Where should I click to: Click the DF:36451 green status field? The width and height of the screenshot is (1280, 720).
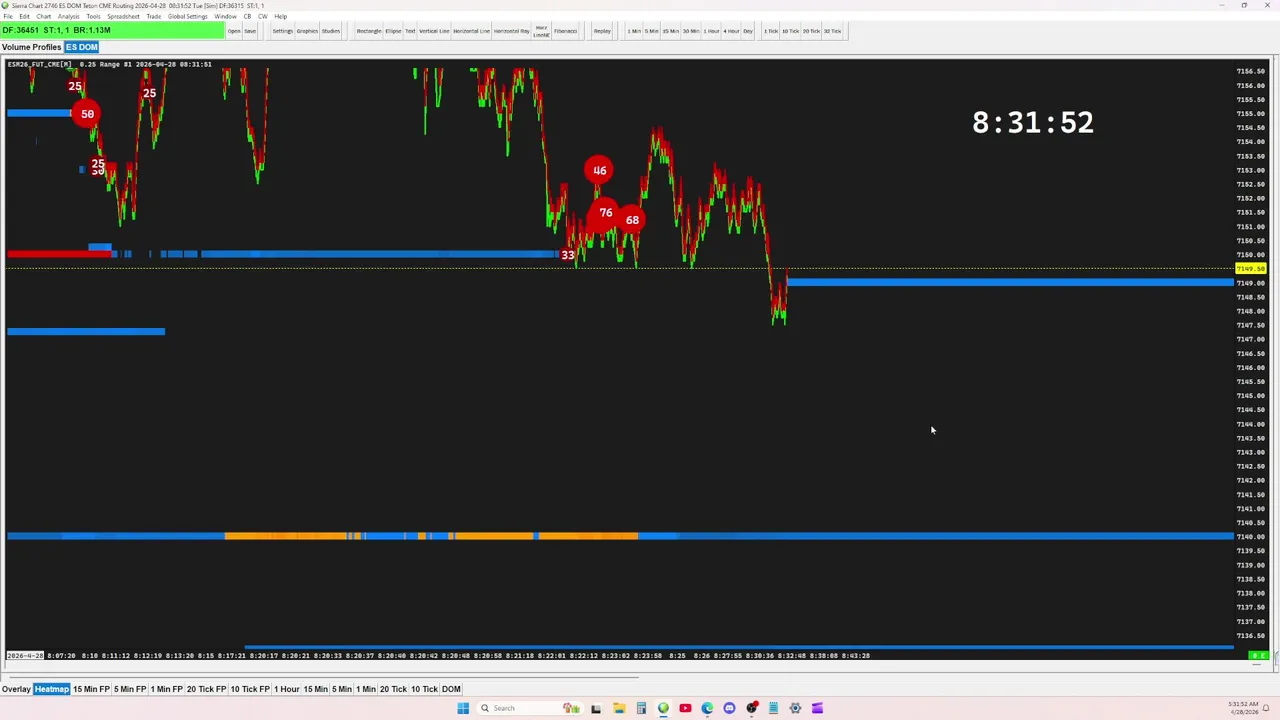click(113, 30)
